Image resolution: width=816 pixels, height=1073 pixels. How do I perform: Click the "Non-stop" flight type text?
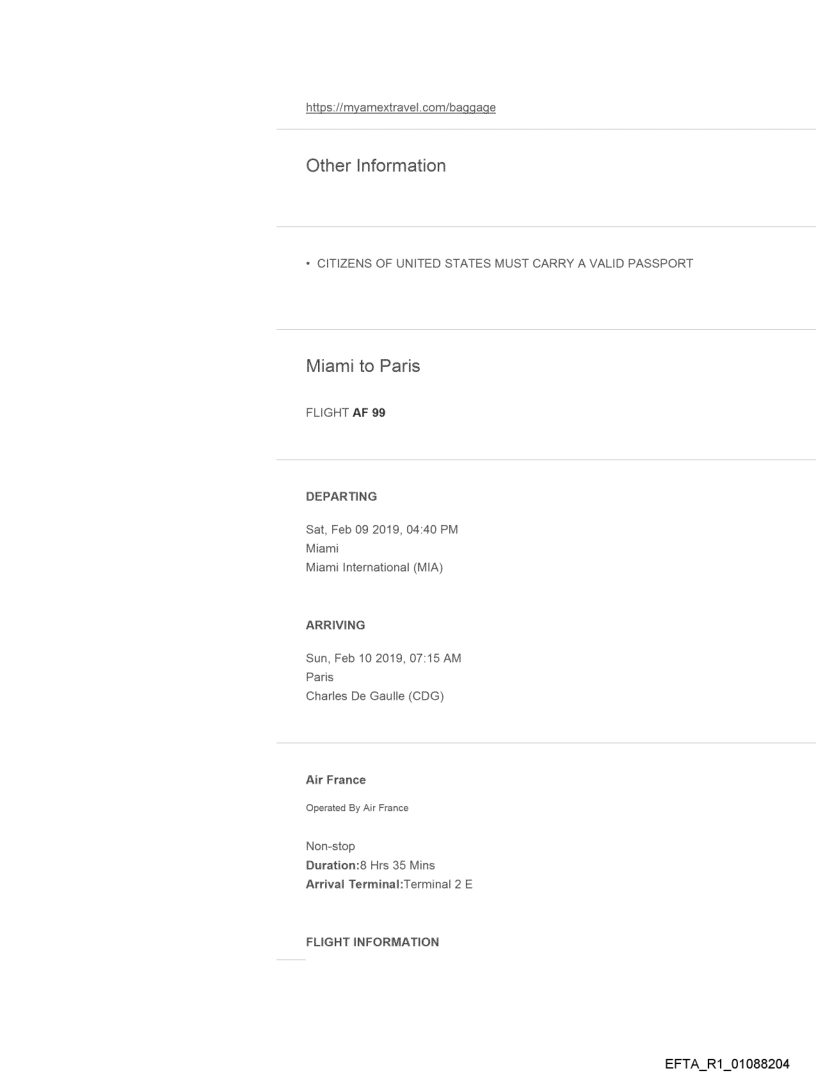pos(330,846)
